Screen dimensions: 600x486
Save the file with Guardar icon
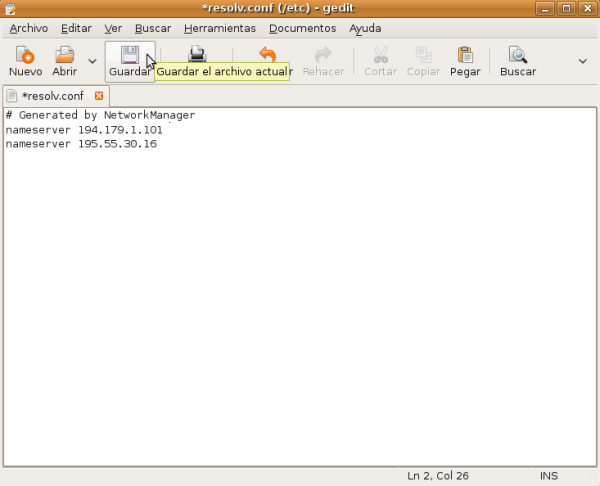point(129,55)
